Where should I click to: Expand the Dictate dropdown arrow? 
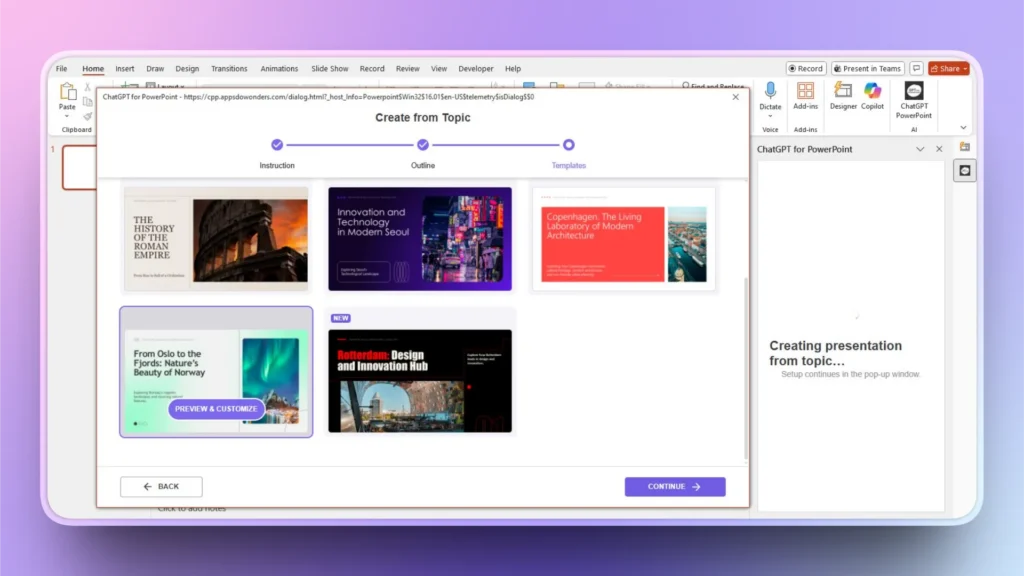coord(770,115)
